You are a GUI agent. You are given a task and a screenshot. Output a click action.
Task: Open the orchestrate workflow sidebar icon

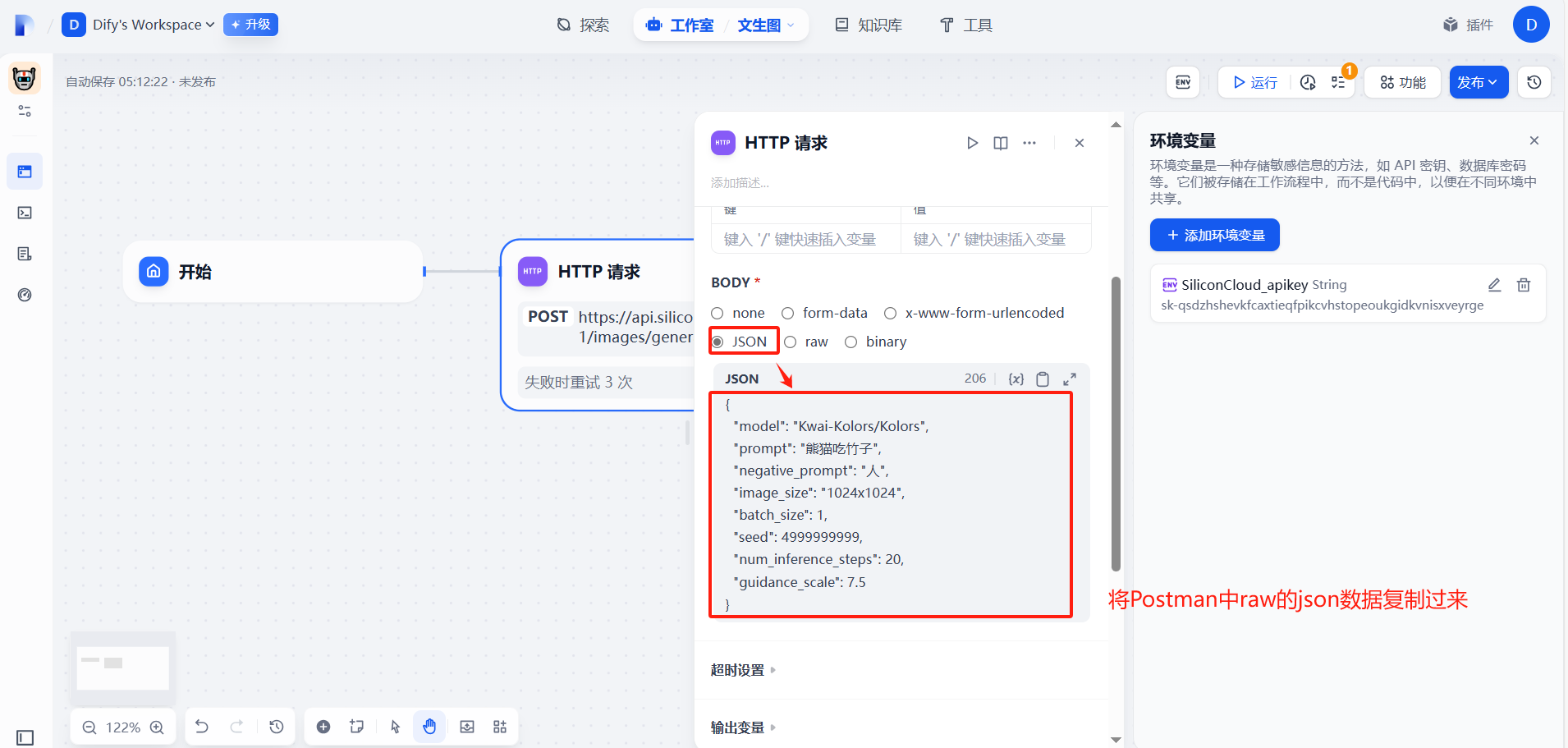25,172
